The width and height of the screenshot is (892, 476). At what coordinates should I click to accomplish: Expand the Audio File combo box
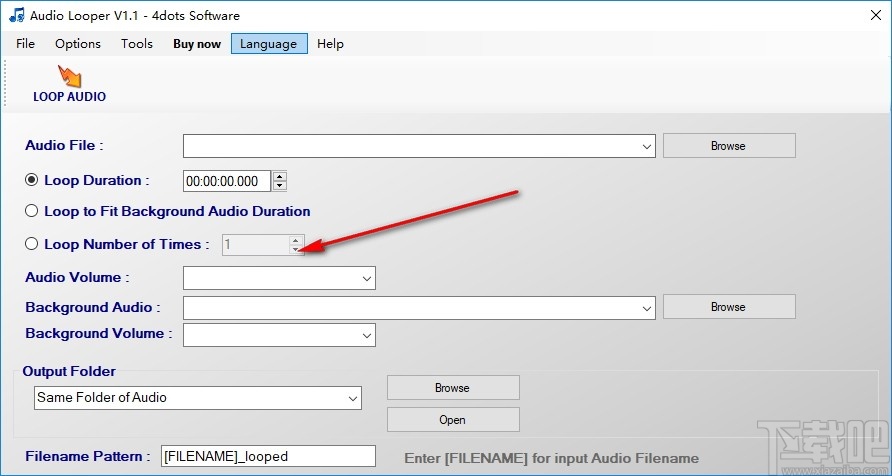click(x=647, y=146)
